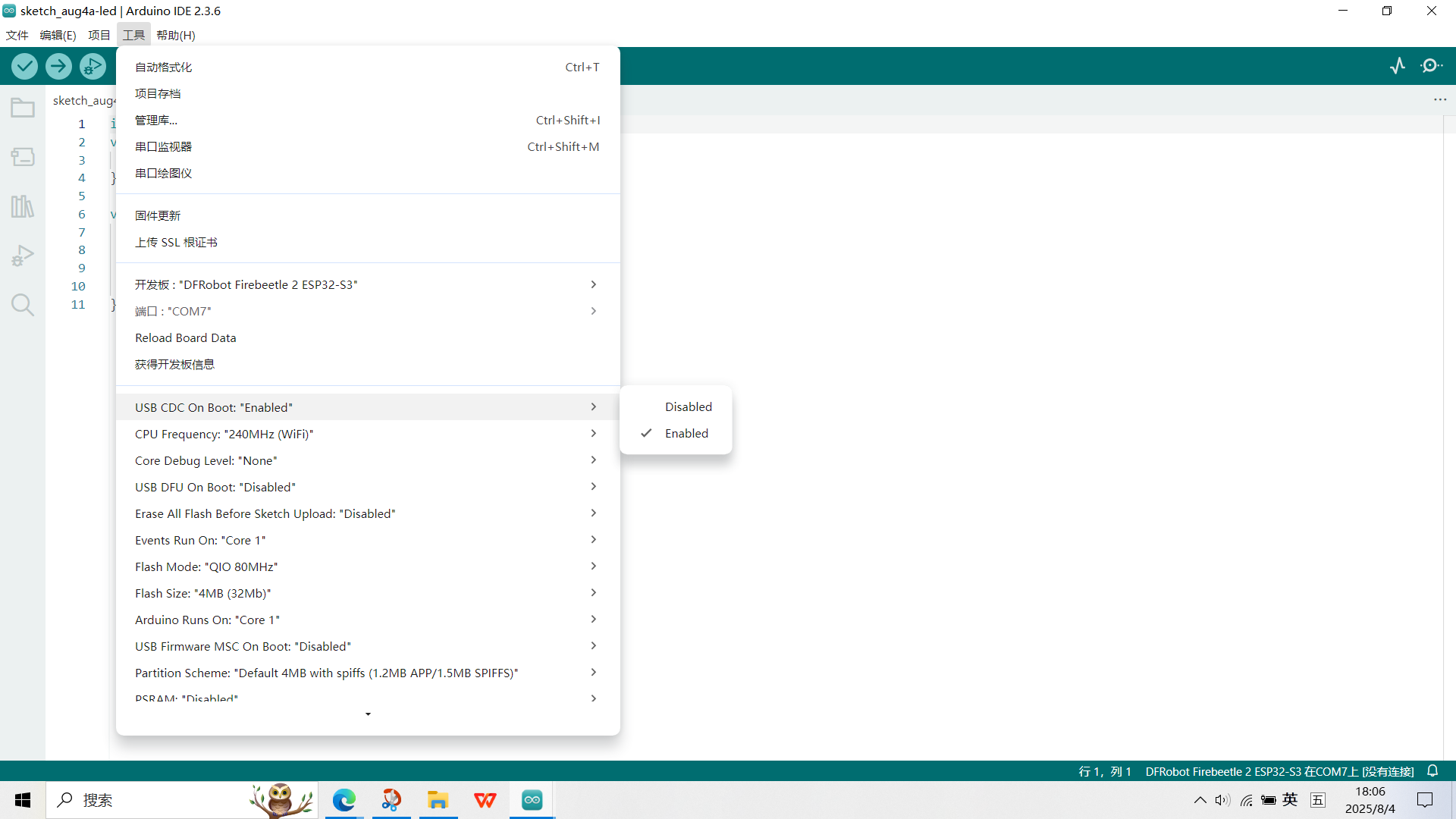Open the volume tray icon
This screenshot has height=819, width=1456.
point(1222,800)
